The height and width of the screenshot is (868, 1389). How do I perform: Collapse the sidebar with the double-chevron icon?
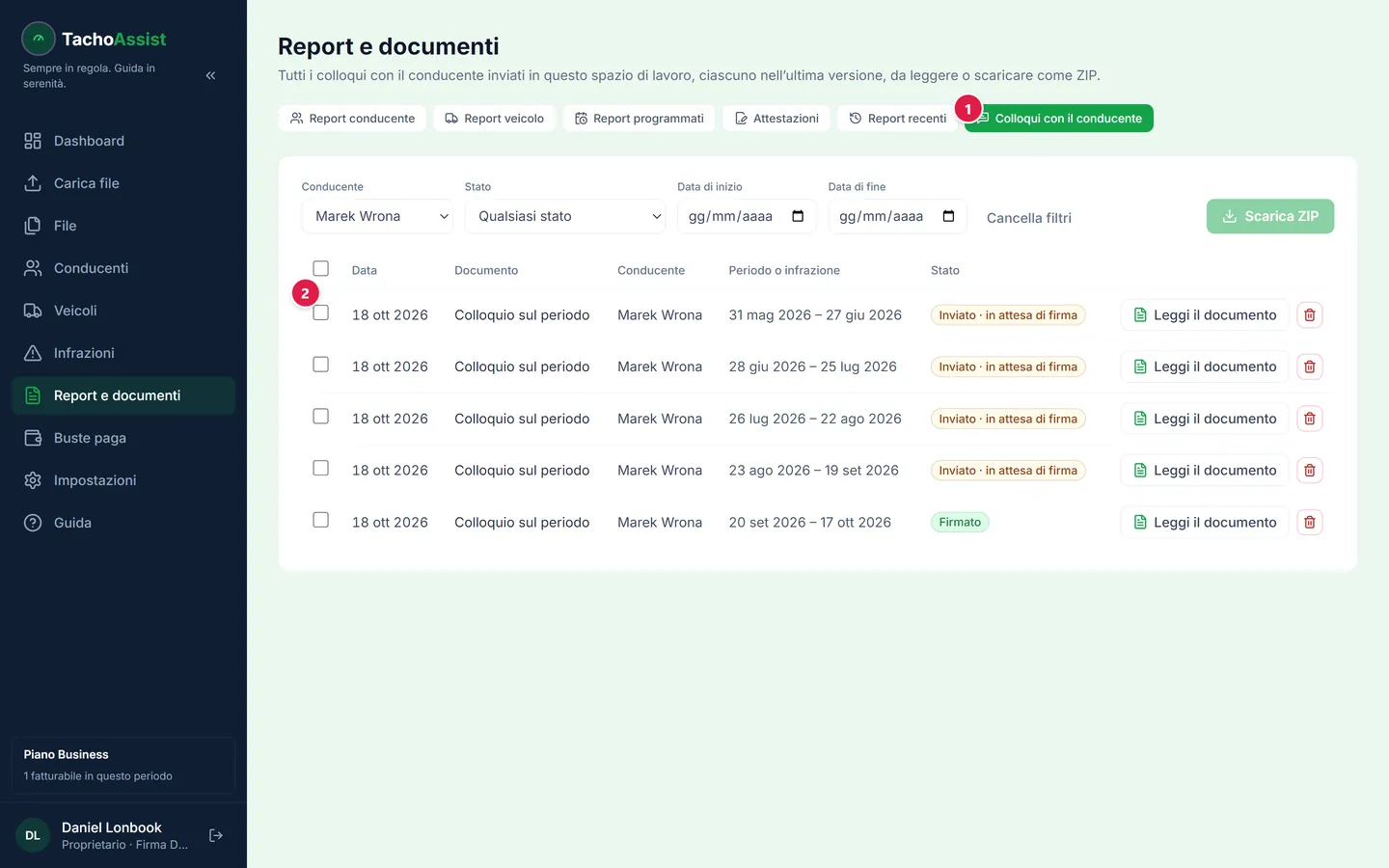(210, 75)
